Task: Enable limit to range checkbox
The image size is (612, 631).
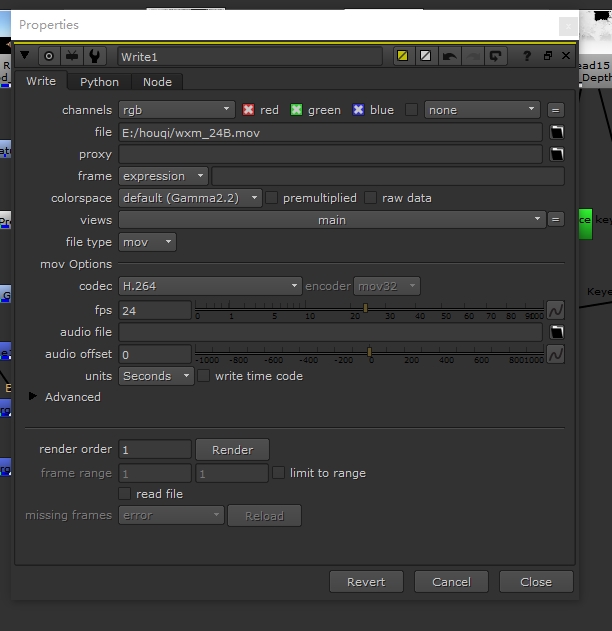Action: pyautogui.click(x=278, y=472)
